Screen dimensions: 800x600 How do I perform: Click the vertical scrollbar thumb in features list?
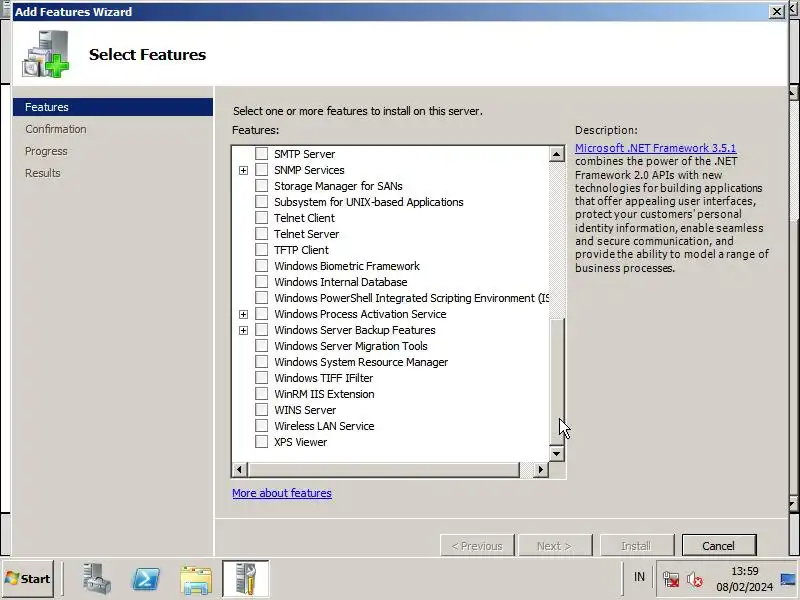pyautogui.click(x=557, y=381)
